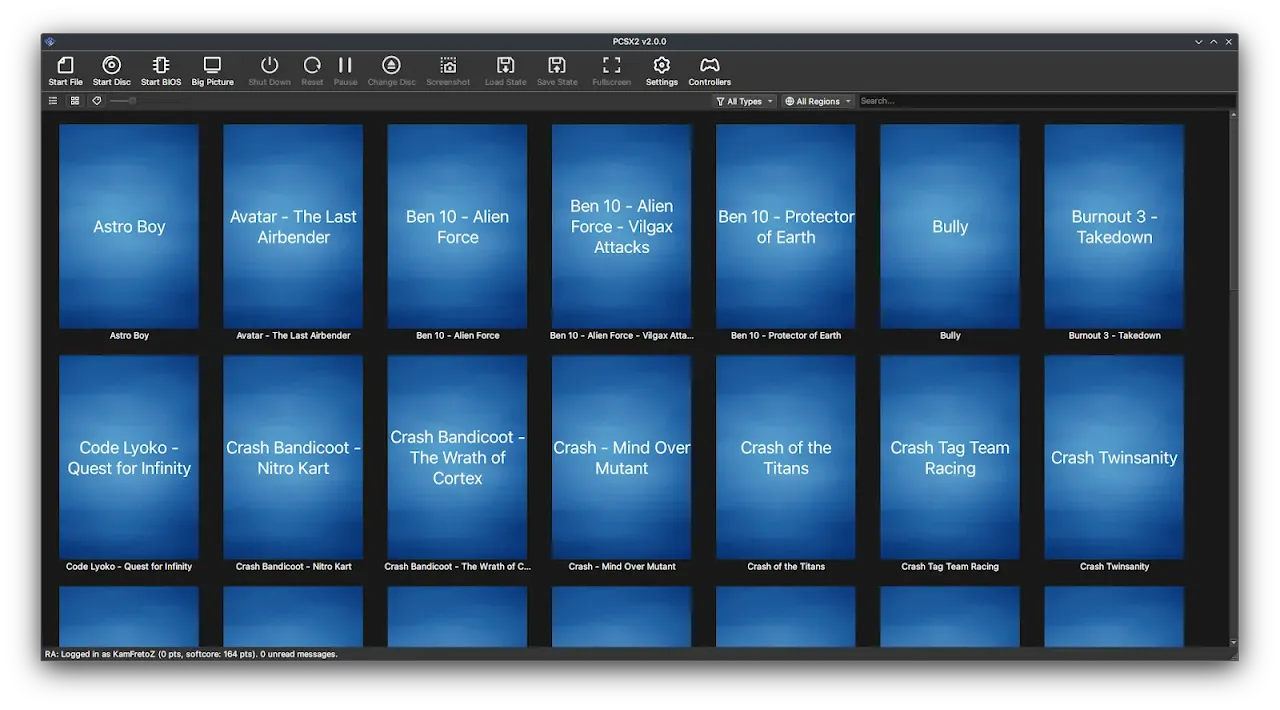Screen dimensions: 1280x710
Task: Toggle cover titles tag button
Action: [97, 101]
